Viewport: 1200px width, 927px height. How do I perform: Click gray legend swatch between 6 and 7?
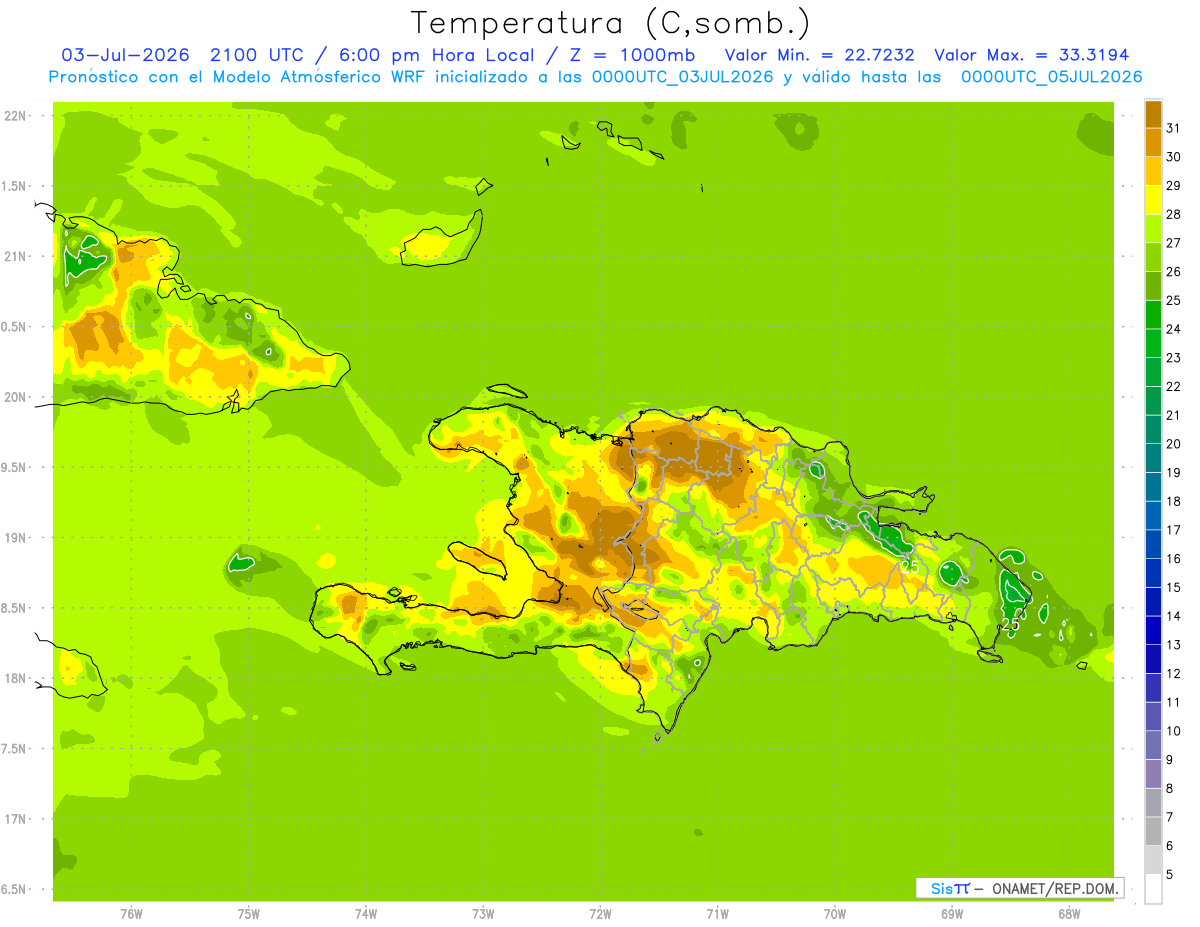[x=1153, y=830]
